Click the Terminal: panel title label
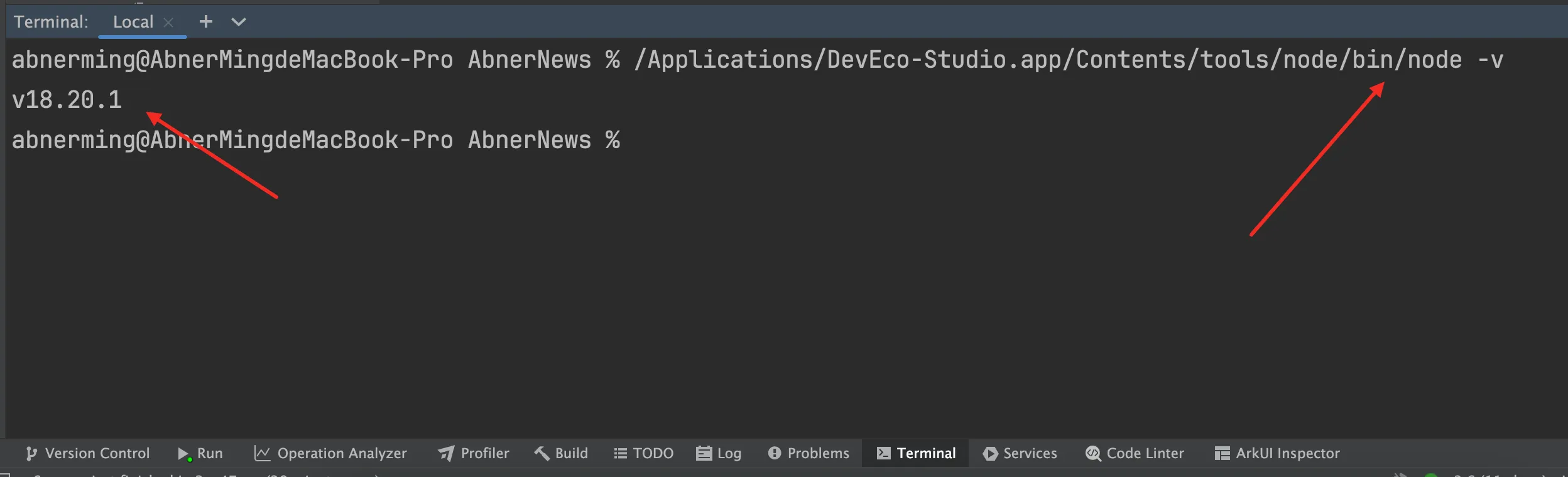Screen dimensions: 1568x477 pos(51,22)
